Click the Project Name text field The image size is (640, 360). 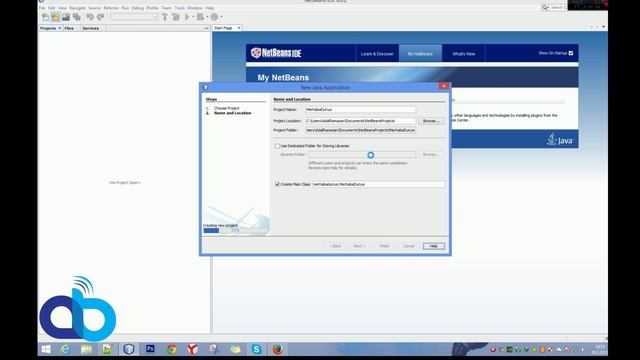pos(360,109)
